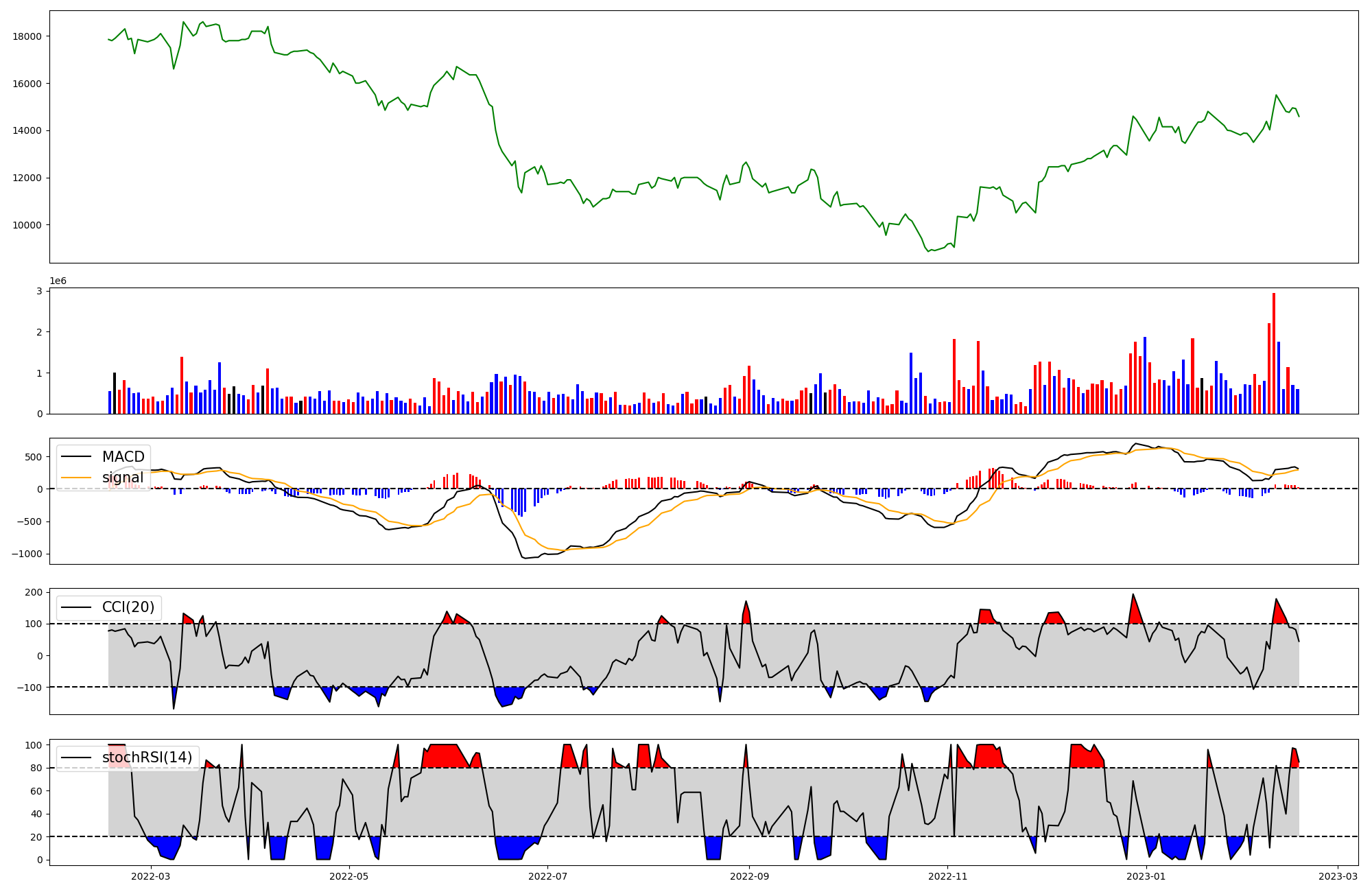The image size is (1372, 892).
Task: Click the 2022-09 date tick label
Action: pos(749,876)
